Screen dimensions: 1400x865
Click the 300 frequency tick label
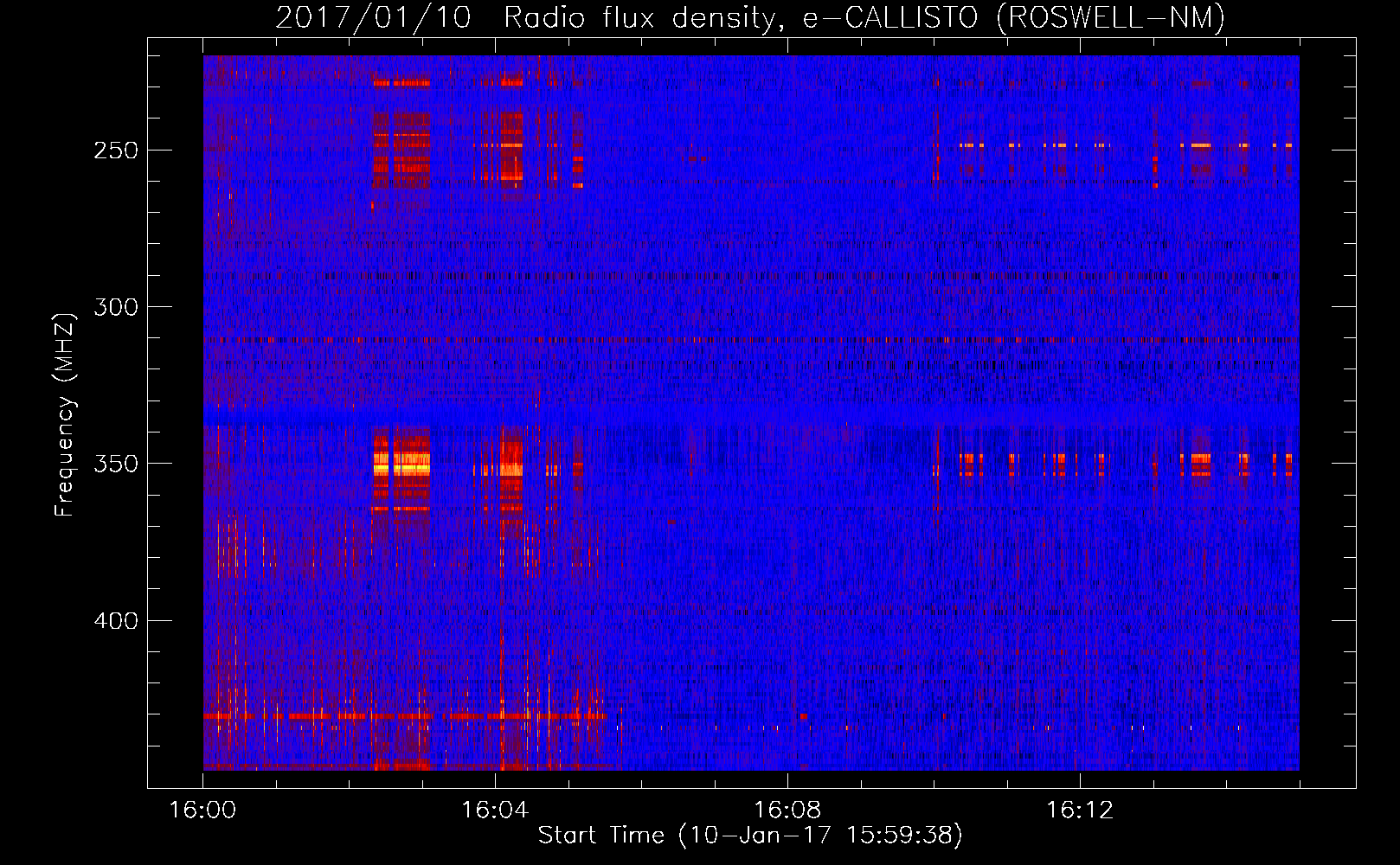pos(116,307)
